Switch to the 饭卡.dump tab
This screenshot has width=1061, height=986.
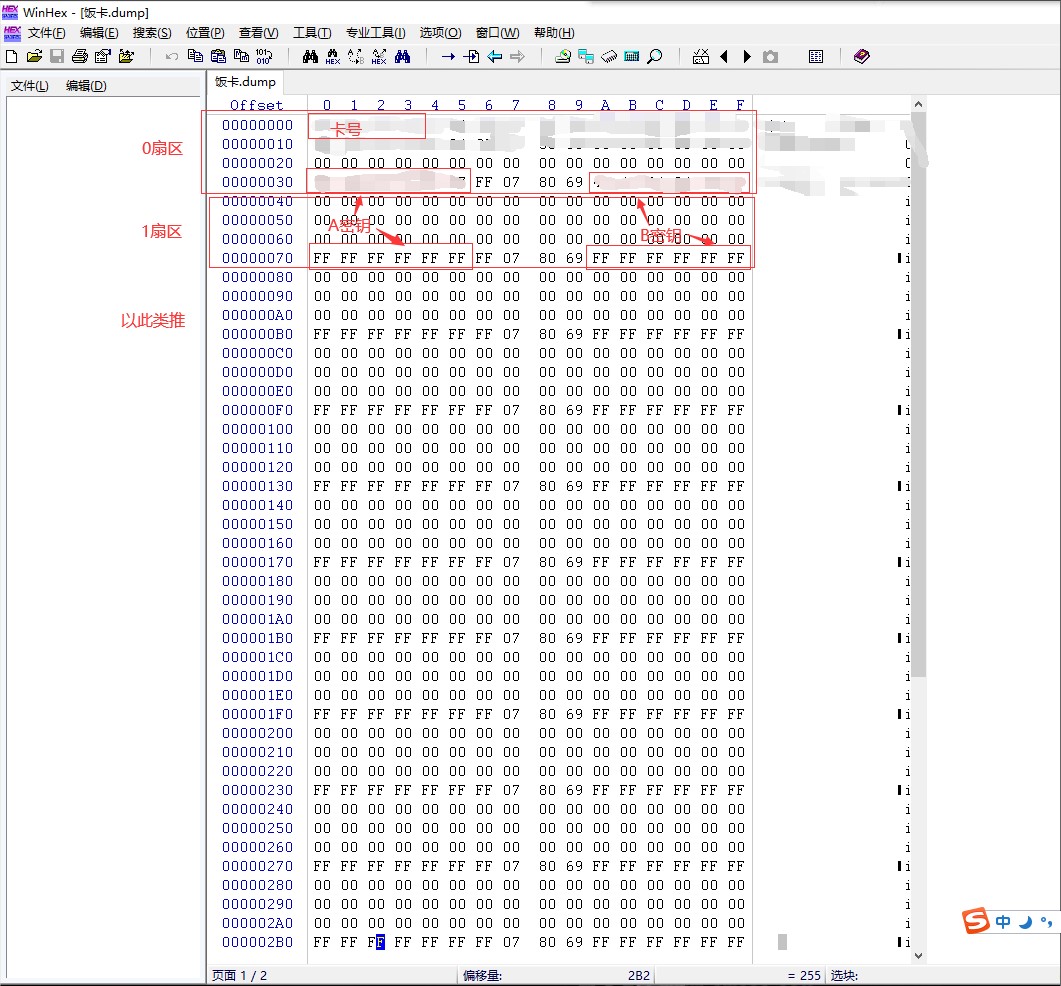tap(245, 82)
